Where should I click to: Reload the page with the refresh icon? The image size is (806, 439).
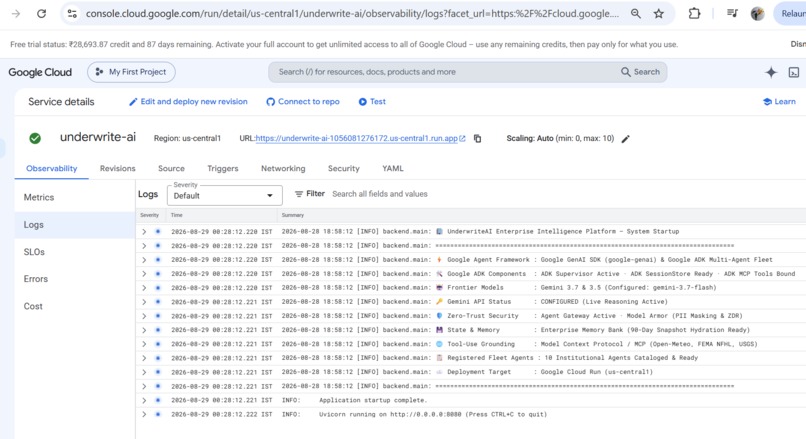42,14
